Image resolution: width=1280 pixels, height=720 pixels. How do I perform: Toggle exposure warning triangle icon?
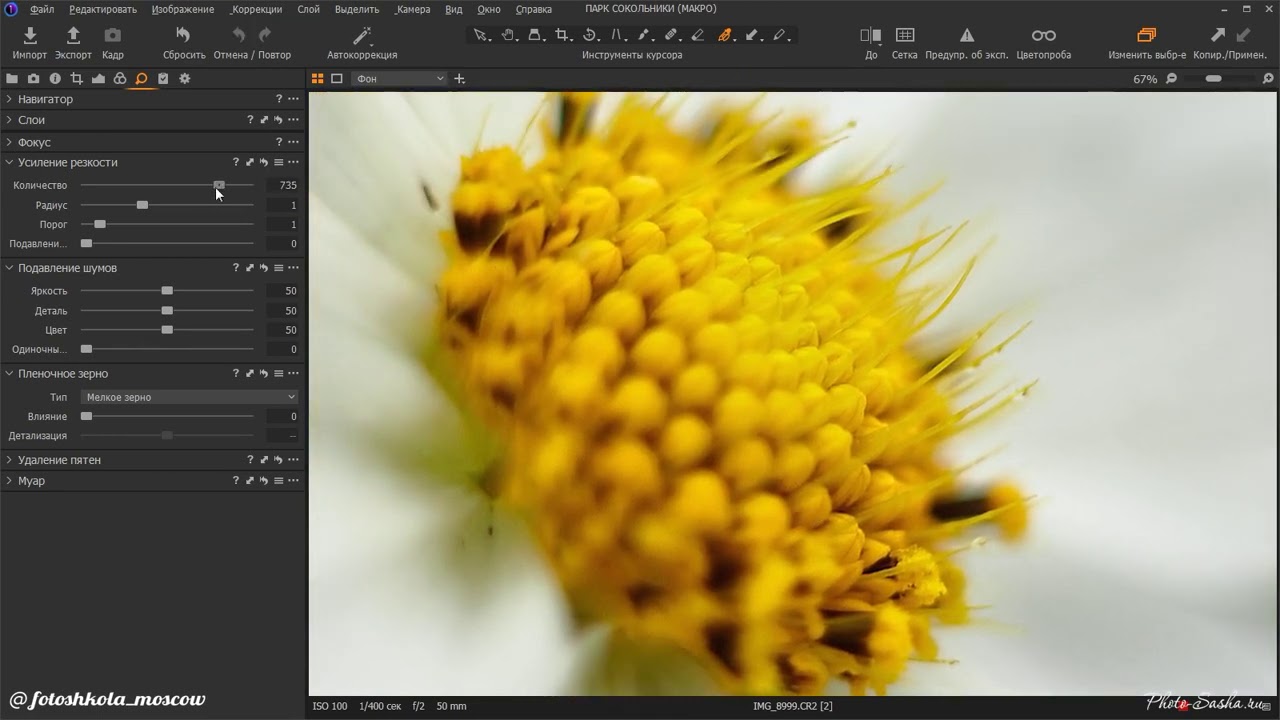point(967,36)
